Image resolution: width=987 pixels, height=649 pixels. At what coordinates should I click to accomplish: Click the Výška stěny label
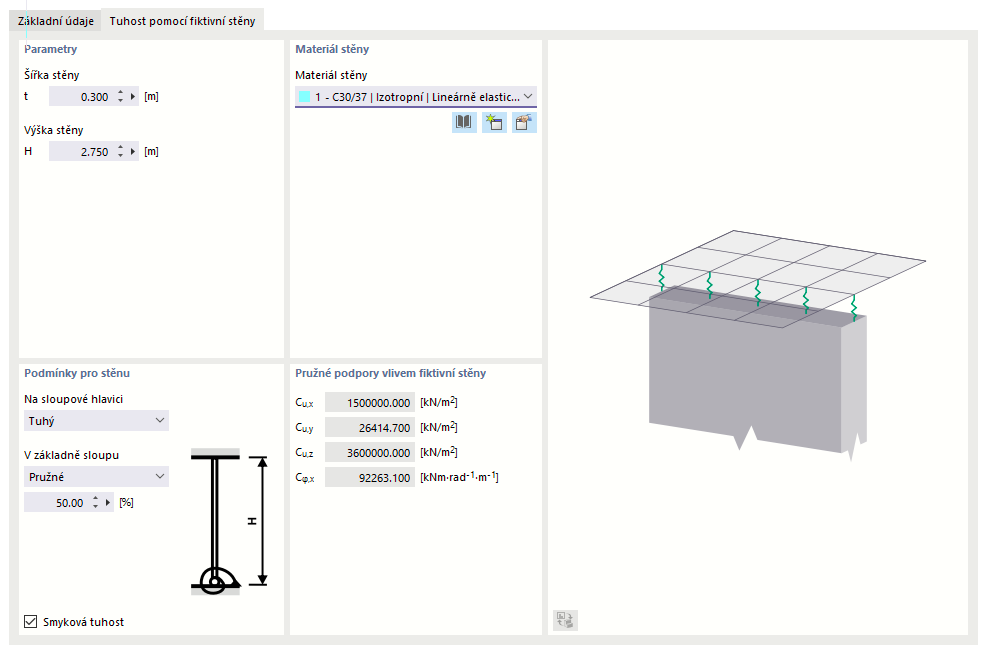point(54,130)
